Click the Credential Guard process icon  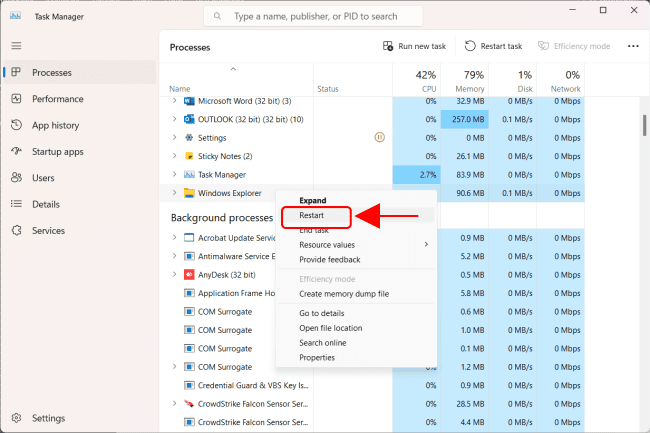[x=189, y=385]
